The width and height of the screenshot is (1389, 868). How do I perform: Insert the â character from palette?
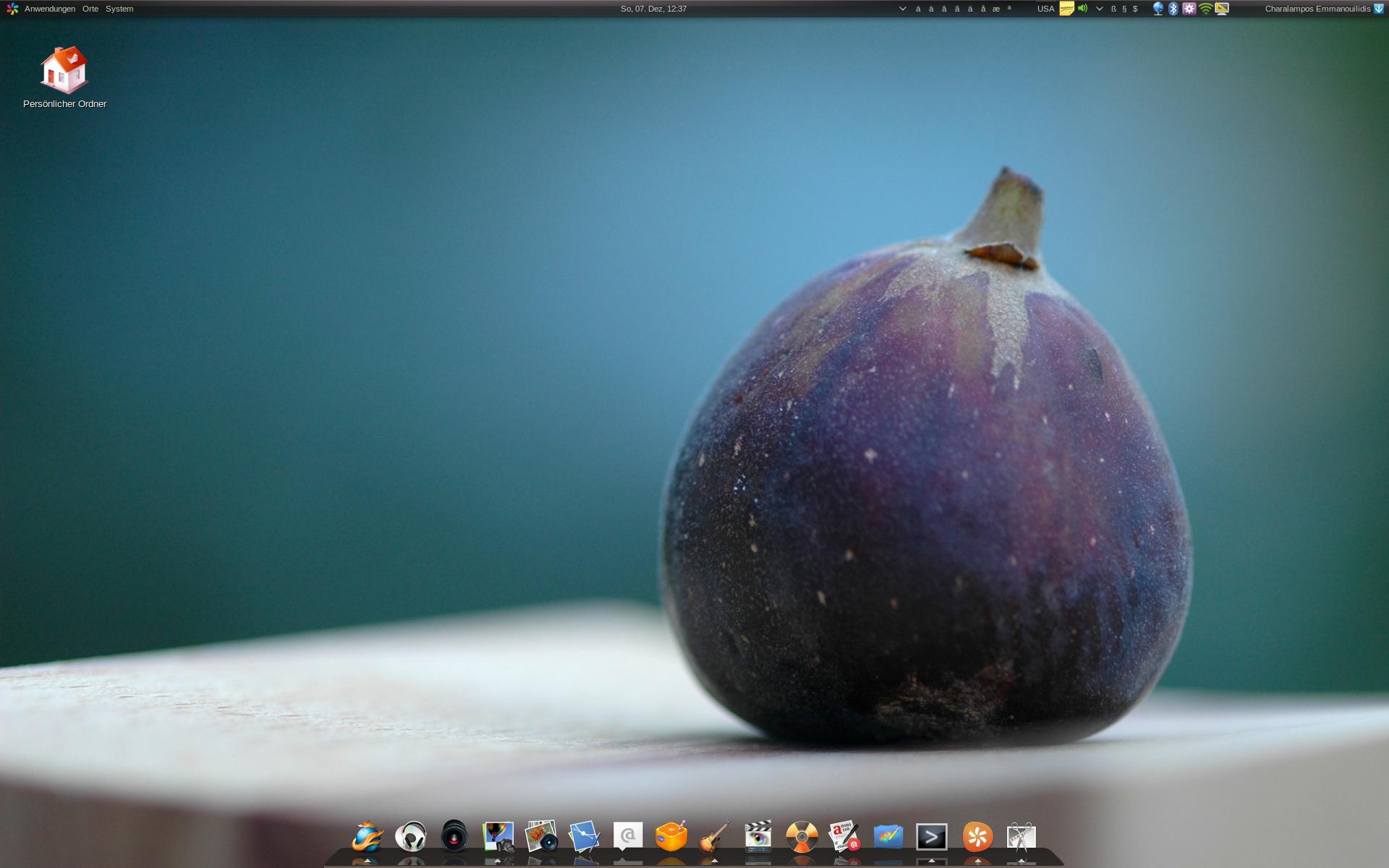(x=944, y=9)
